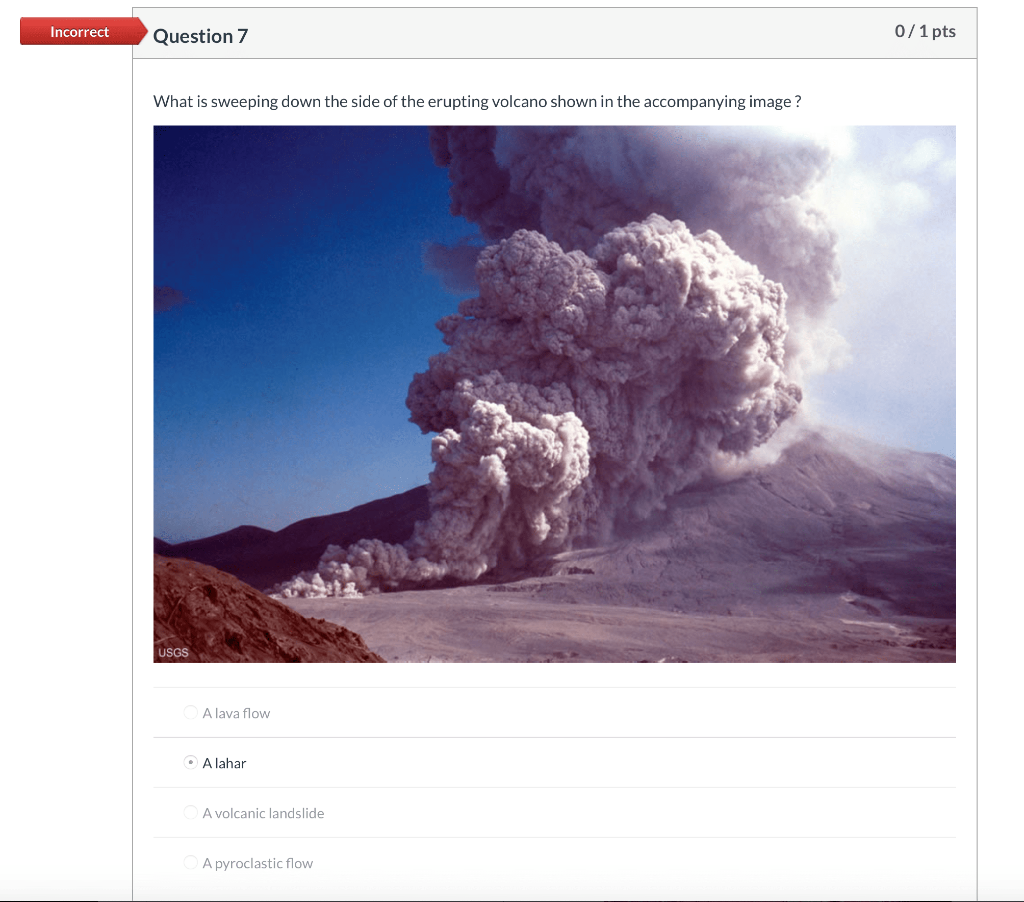
Task: Select the 'A lahar' radio button
Action: (190, 762)
